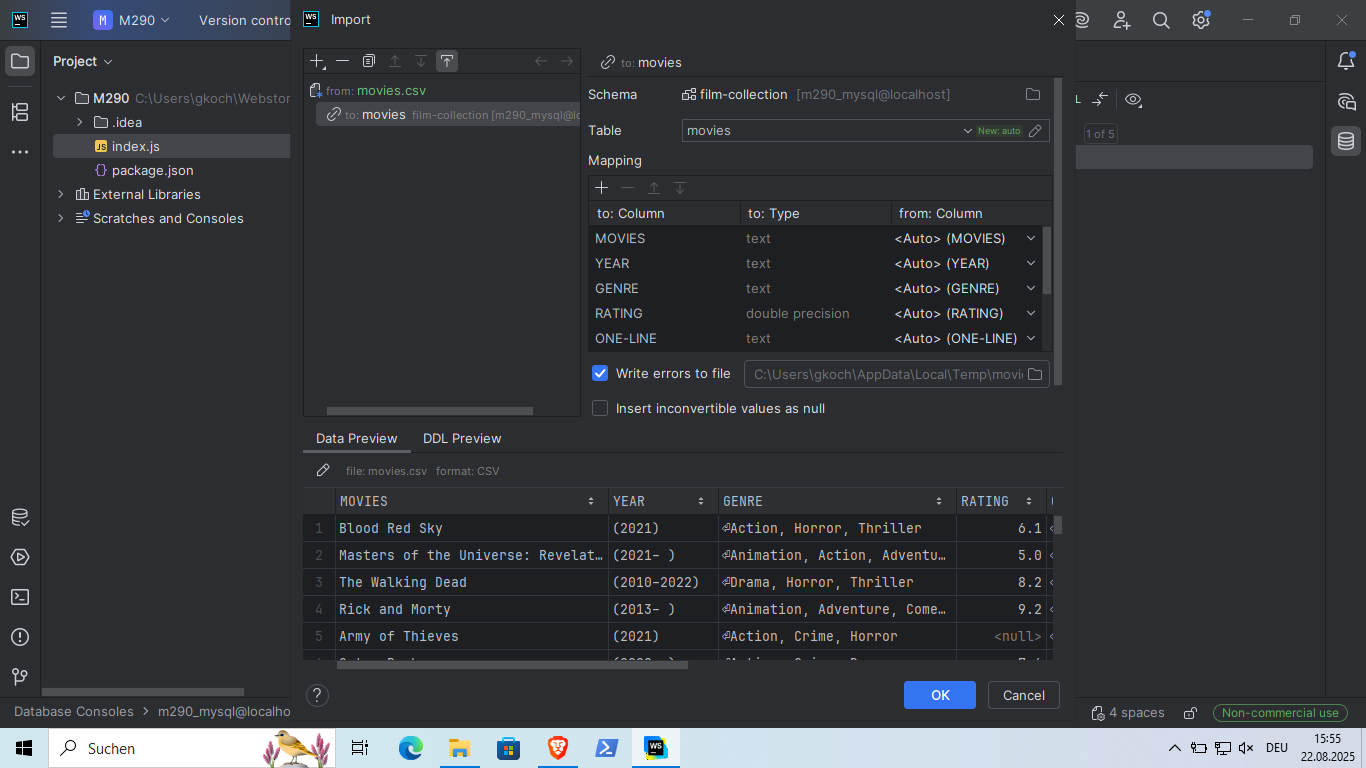Open the Terminal tool window icon

pos(20,597)
